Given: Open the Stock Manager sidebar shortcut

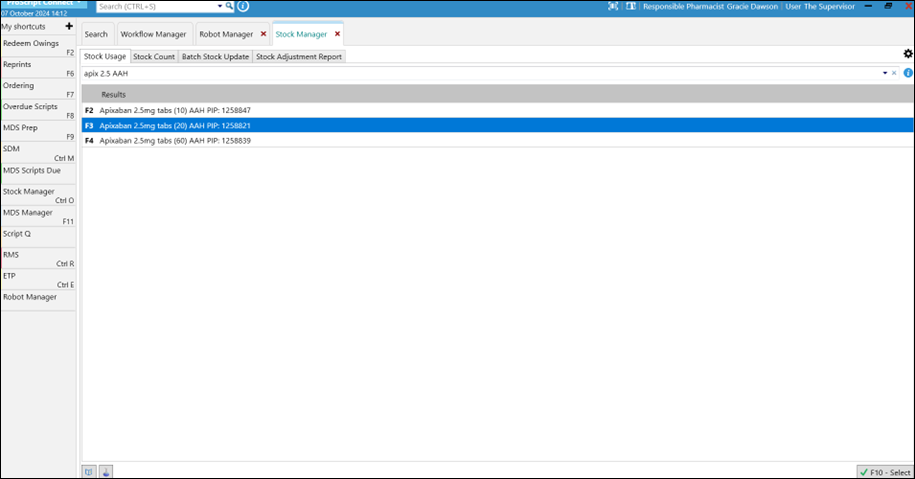Looking at the screenshot, I should tap(38, 195).
